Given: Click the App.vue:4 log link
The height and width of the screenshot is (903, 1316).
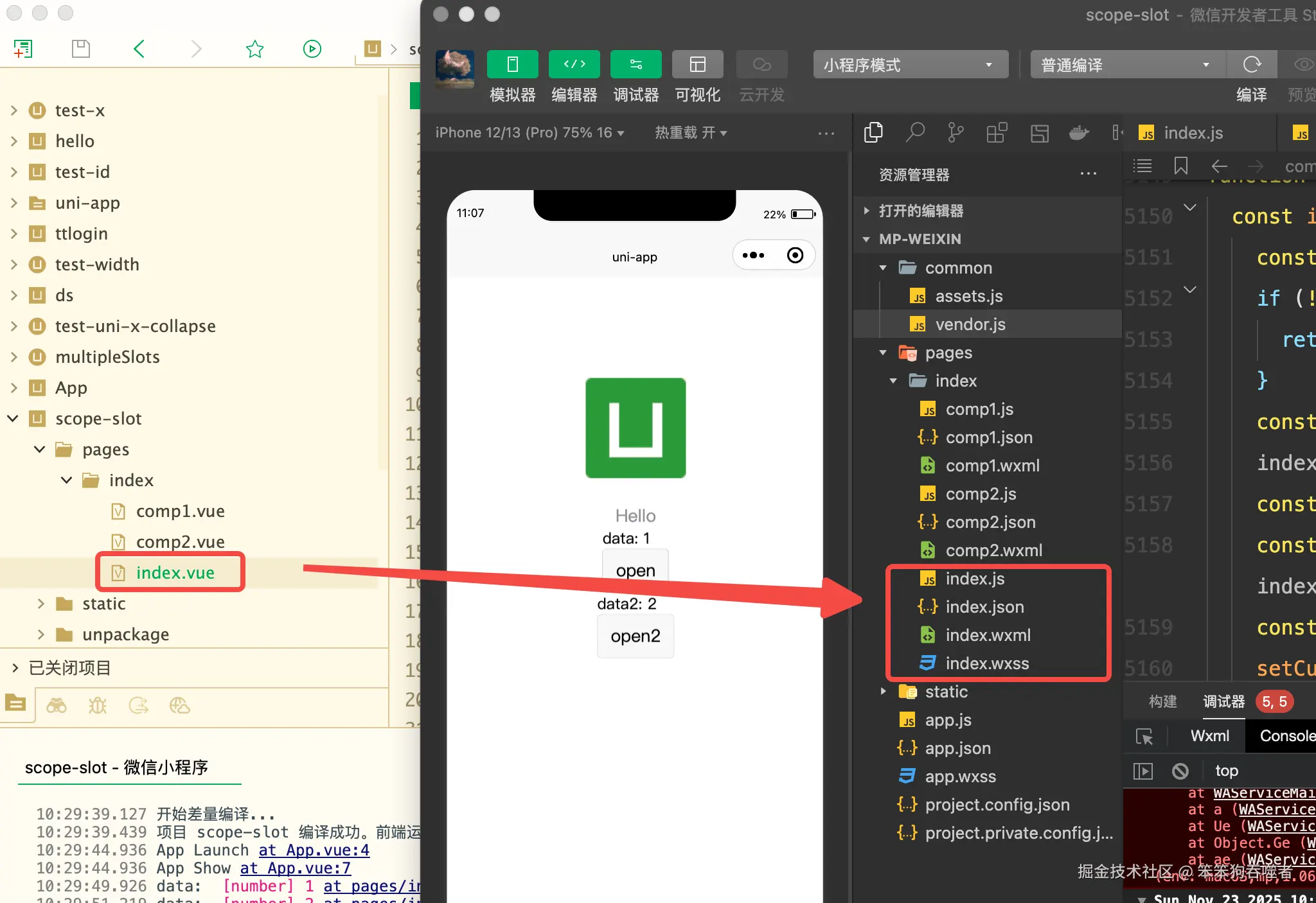Looking at the screenshot, I should [314, 850].
